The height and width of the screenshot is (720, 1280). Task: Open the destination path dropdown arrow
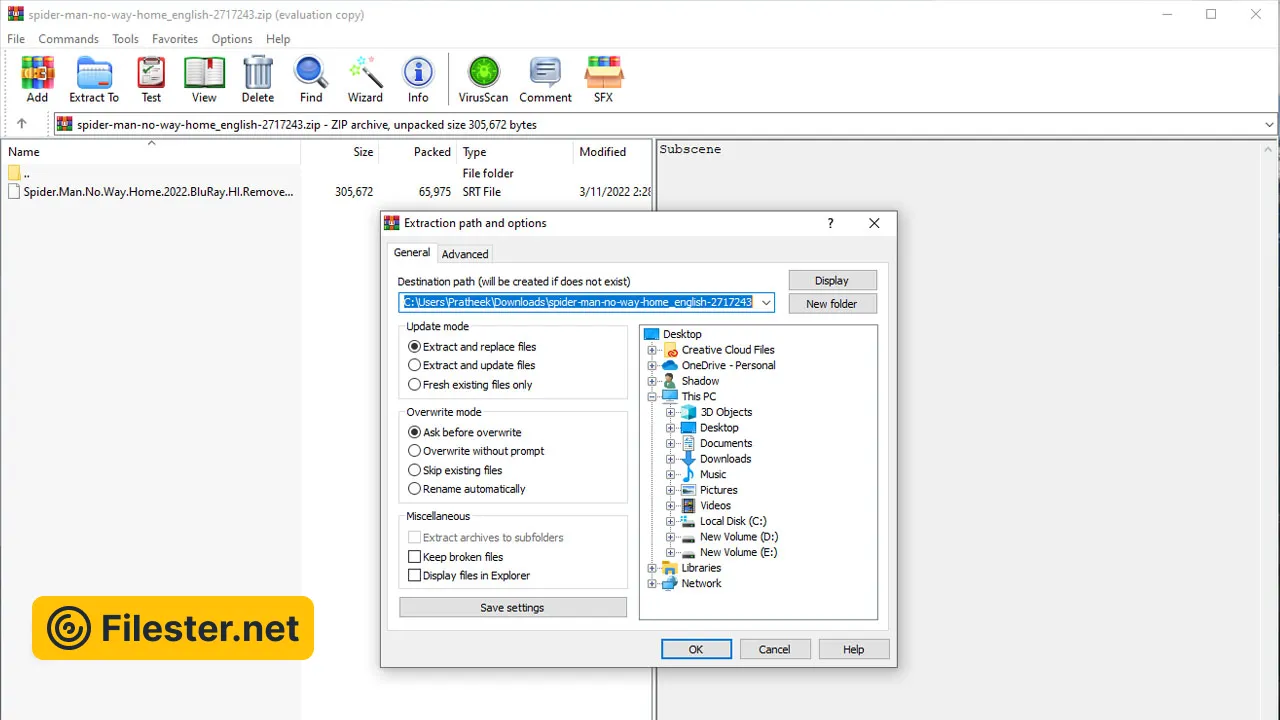(x=766, y=302)
